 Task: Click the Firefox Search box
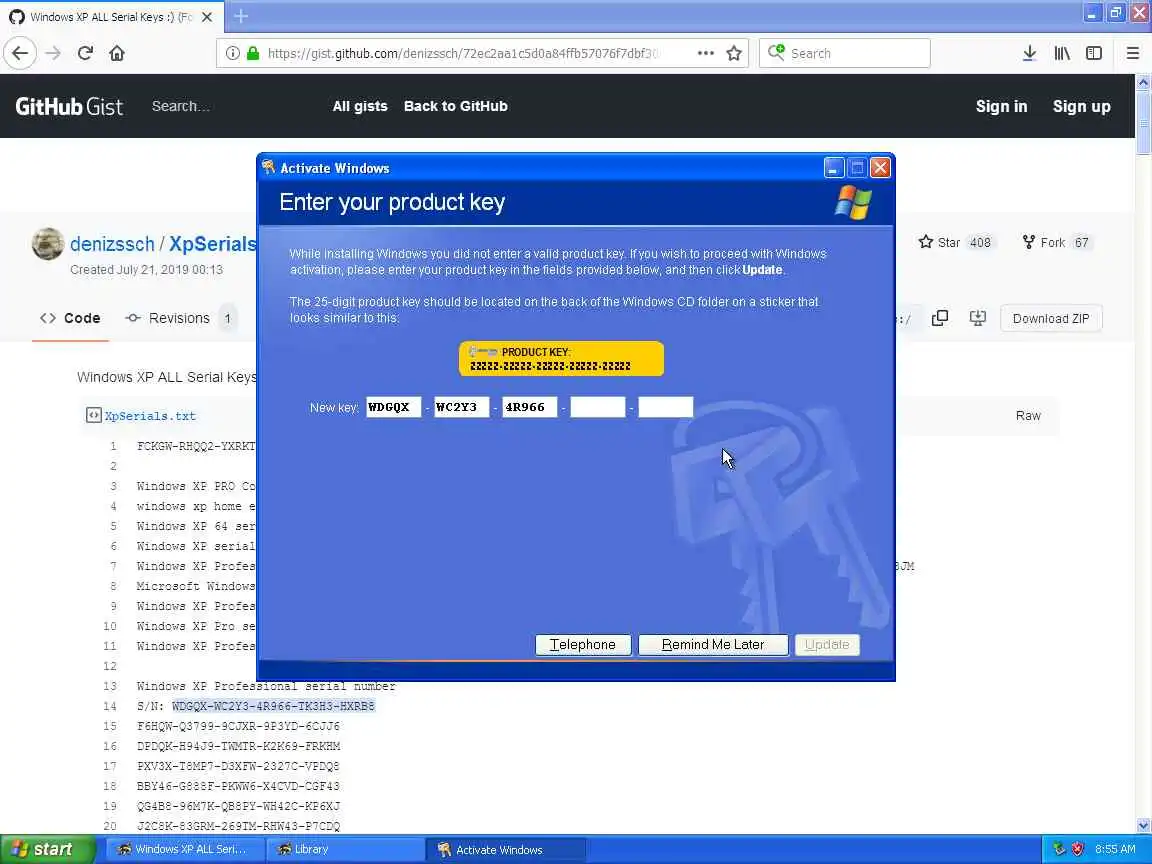tap(845, 53)
